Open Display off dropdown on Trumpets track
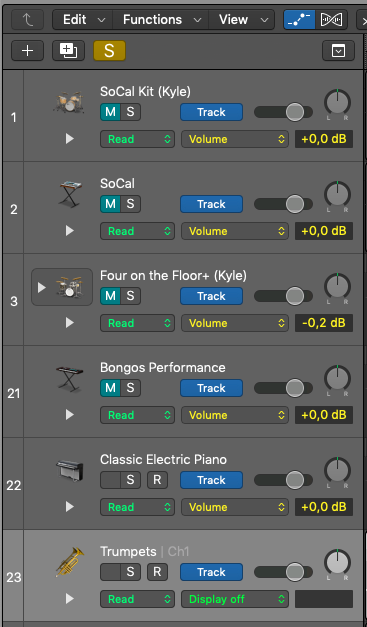 [235, 599]
